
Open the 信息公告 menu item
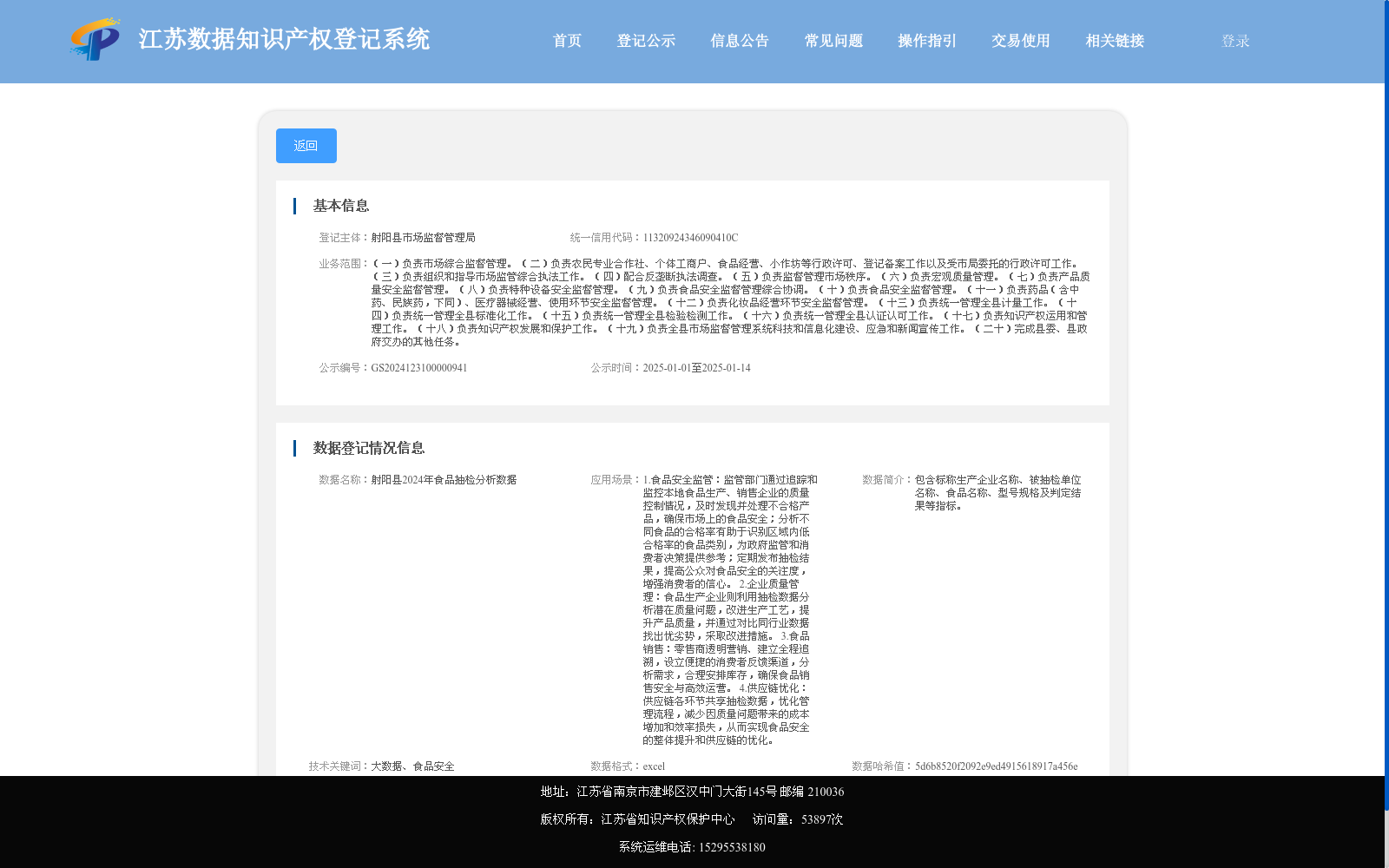(740, 41)
